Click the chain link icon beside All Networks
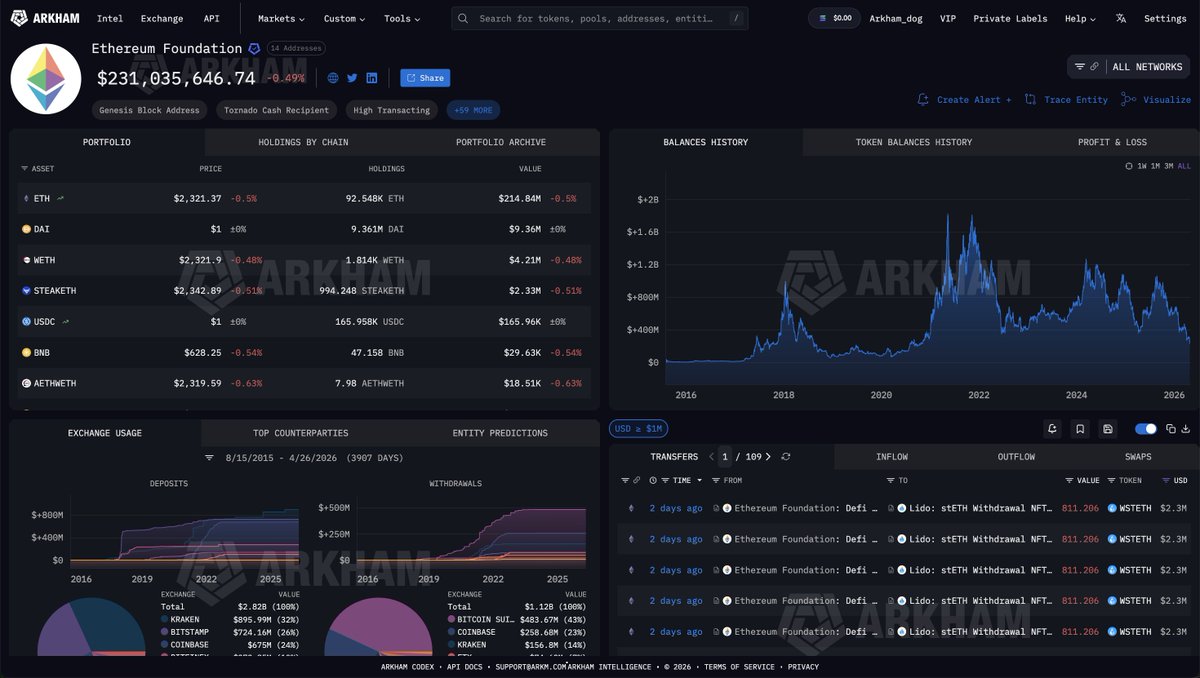 coord(1094,67)
